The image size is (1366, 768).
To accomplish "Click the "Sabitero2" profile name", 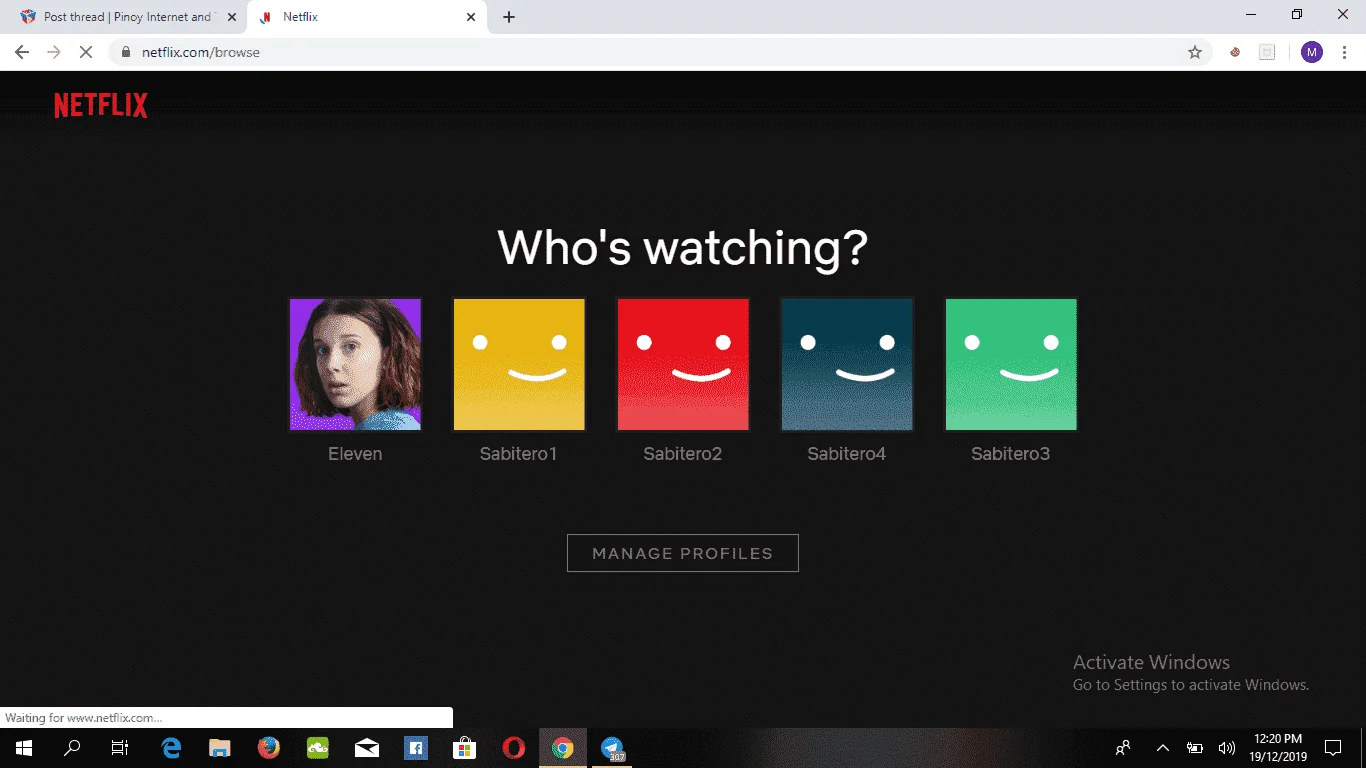I will tap(683, 454).
